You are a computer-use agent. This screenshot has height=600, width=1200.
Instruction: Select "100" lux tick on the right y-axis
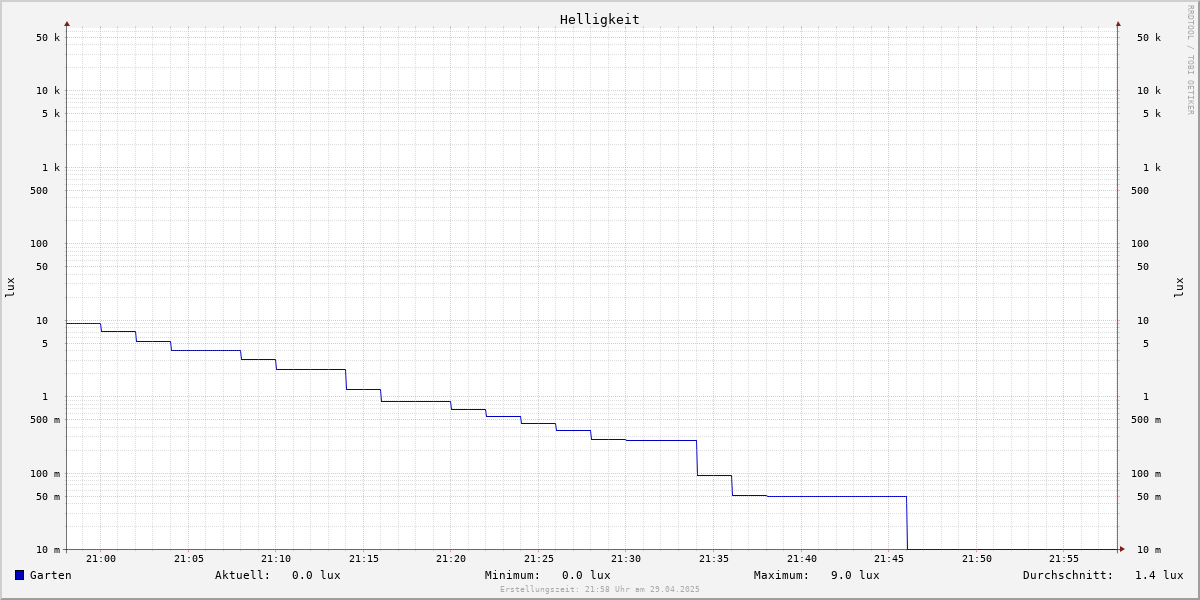click(x=1140, y=244)
